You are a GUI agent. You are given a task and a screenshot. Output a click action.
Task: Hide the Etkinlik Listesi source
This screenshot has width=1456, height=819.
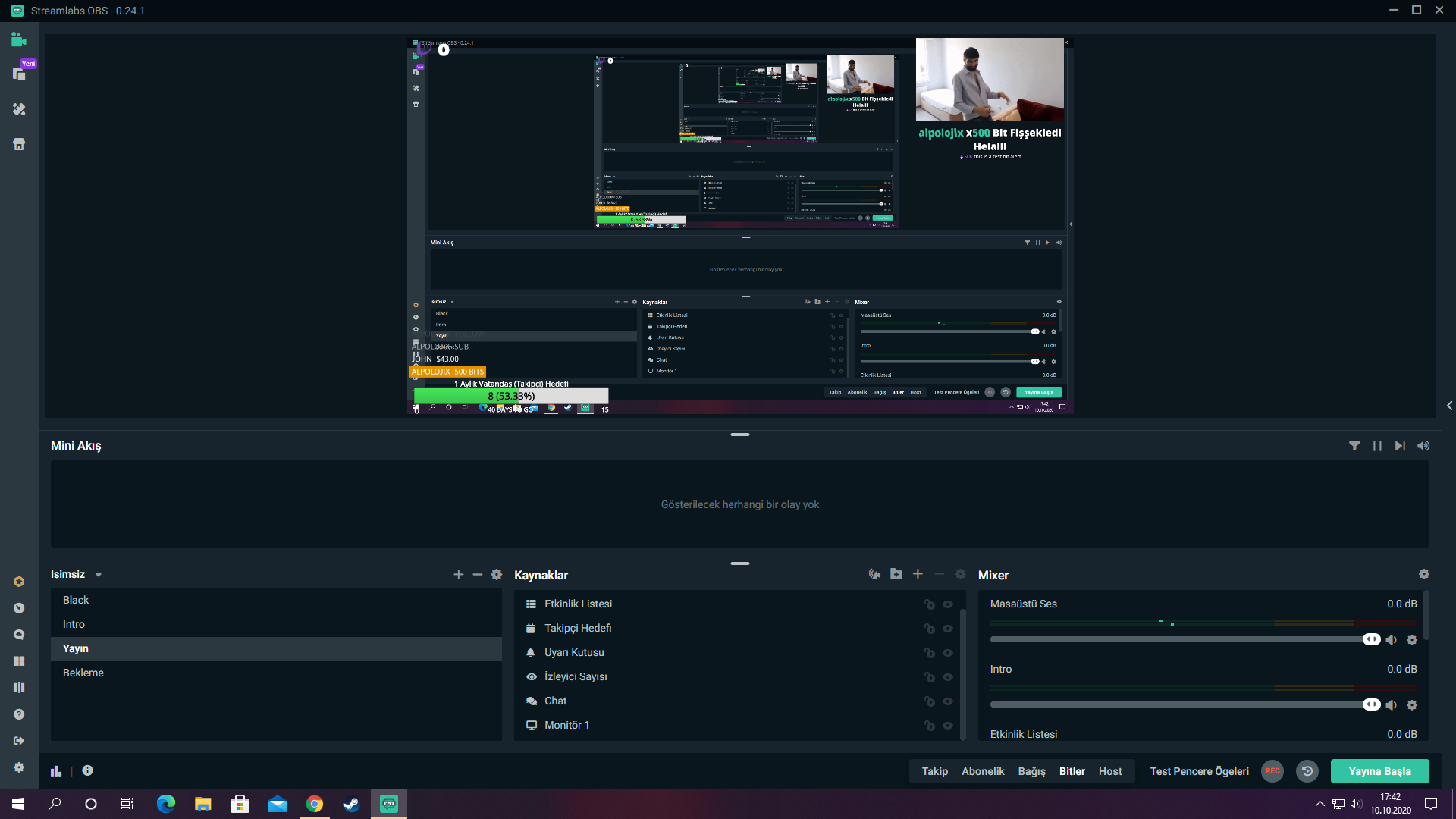(x=948, y=604)
